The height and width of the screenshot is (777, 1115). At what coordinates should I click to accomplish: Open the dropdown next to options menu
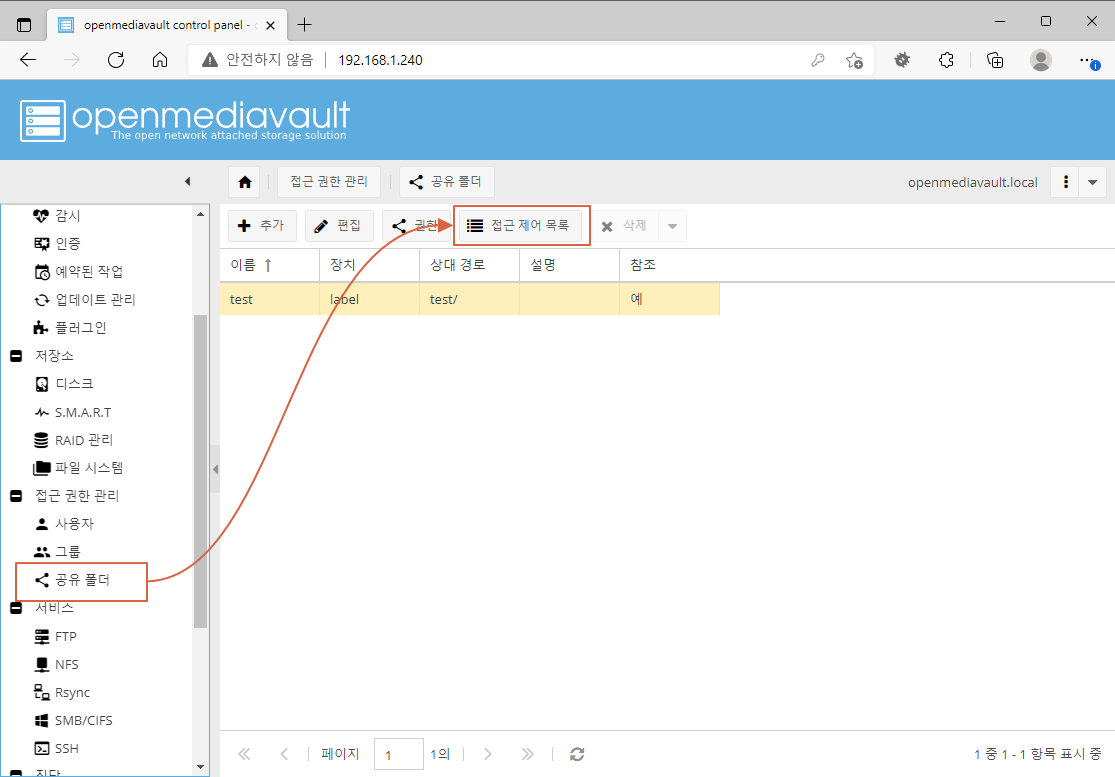(1092, 182)
